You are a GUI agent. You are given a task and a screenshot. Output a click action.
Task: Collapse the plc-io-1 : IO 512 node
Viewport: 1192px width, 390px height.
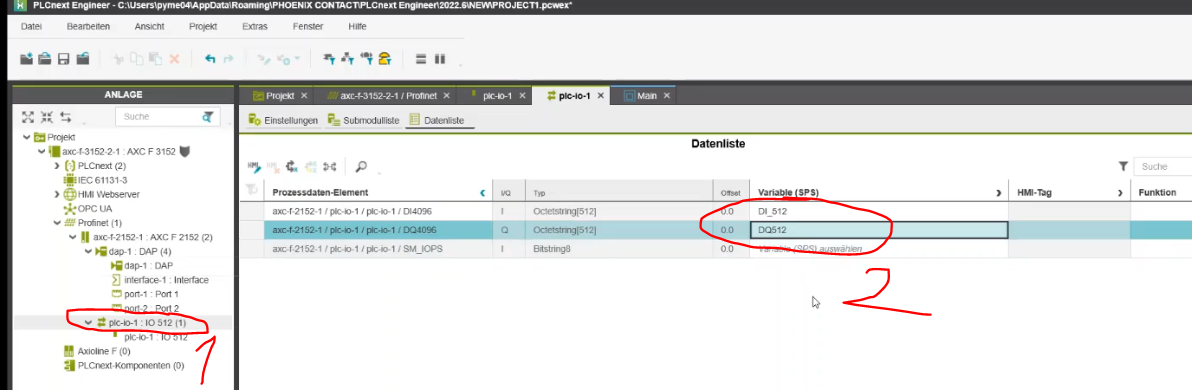(x=89, y=323)
